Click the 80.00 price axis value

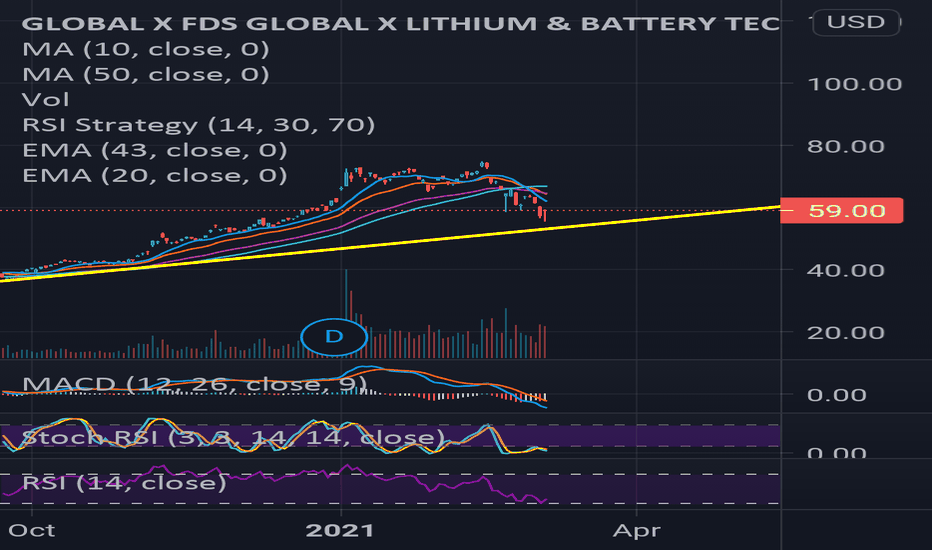[x=846, y=146]
